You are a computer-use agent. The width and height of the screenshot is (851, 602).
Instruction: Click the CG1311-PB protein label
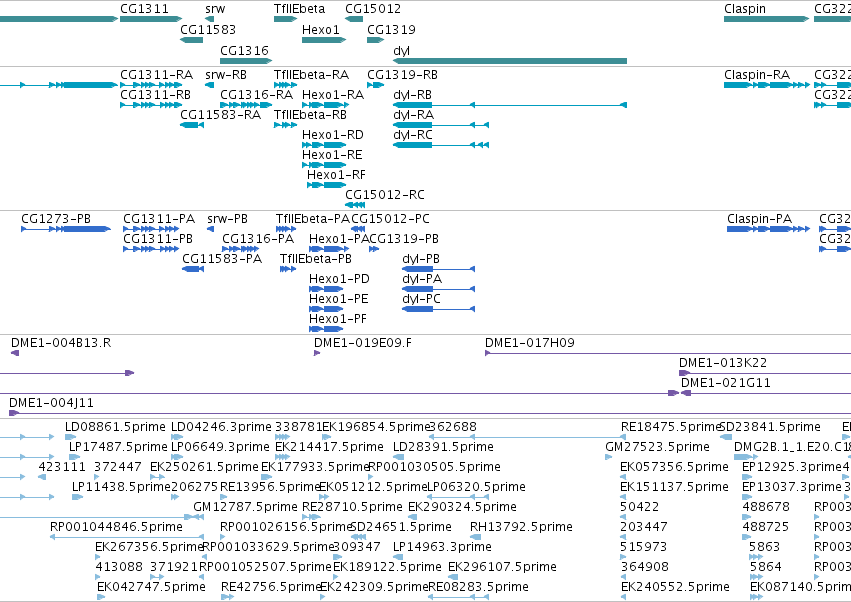click(x=158, y=239)
